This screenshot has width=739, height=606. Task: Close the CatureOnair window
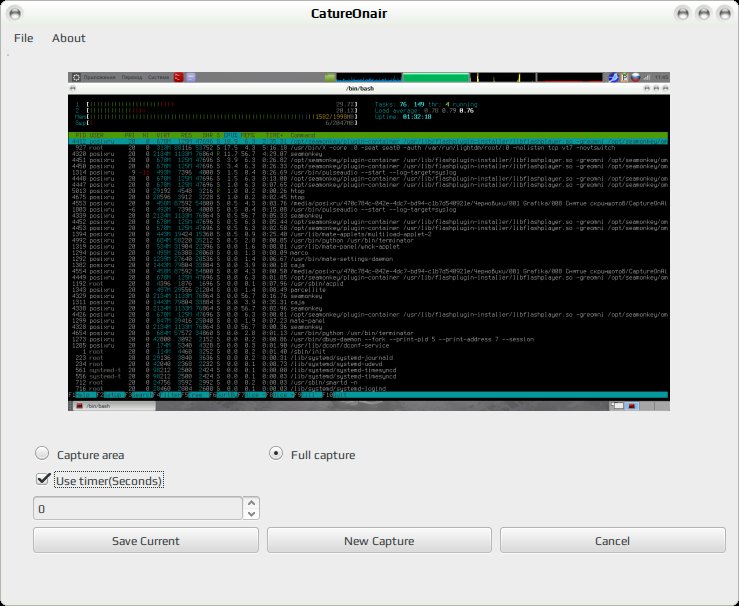pos(724,13)
